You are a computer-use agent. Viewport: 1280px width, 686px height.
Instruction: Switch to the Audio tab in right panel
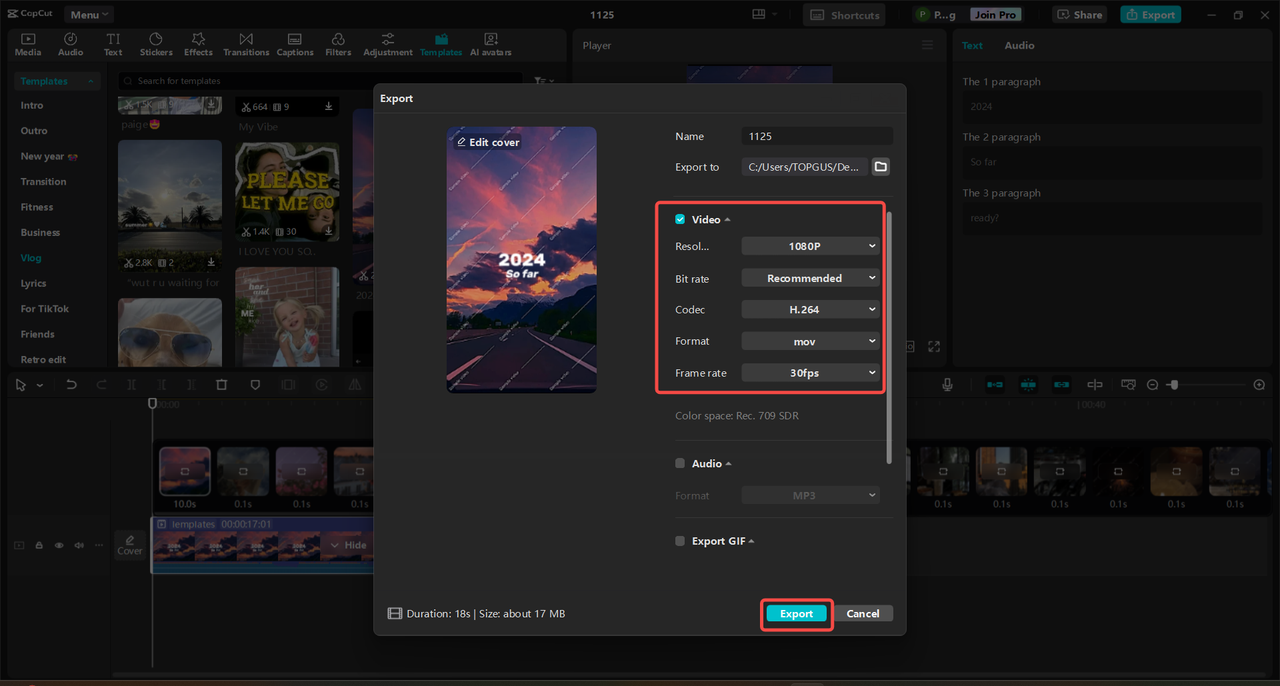click(1019, 45)
